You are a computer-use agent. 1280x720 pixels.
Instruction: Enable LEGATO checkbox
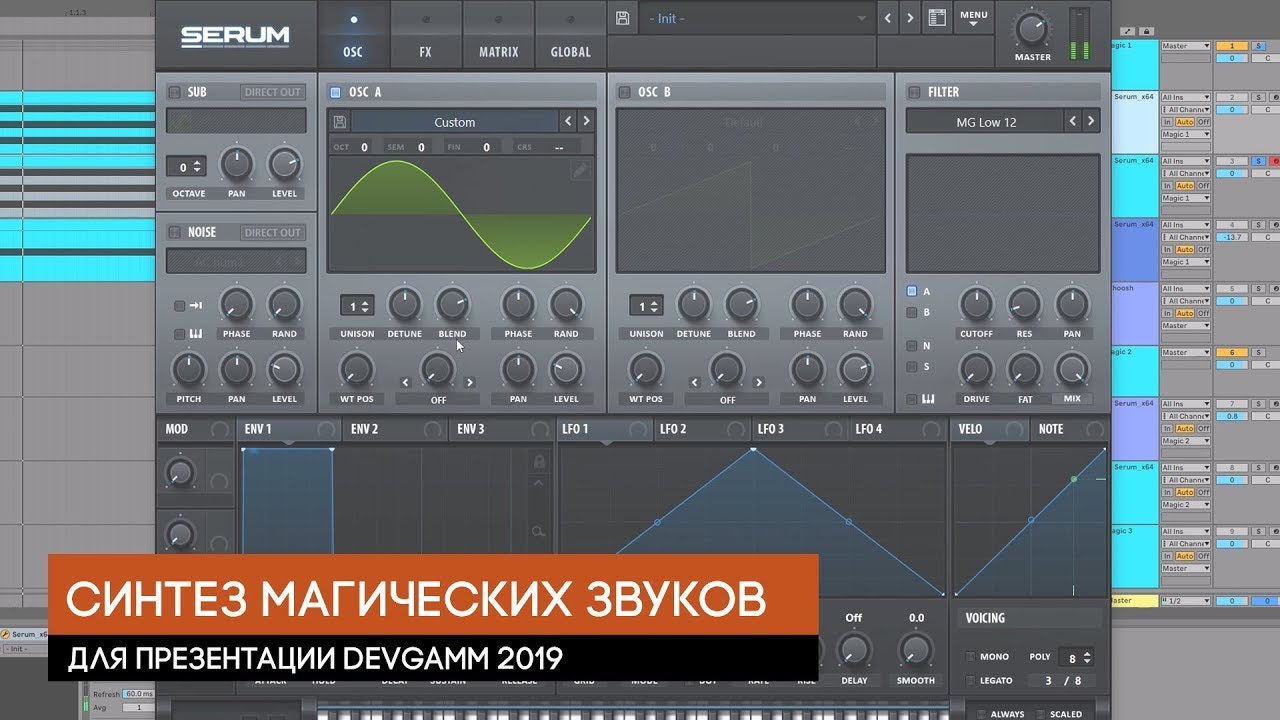pos(970,681)
